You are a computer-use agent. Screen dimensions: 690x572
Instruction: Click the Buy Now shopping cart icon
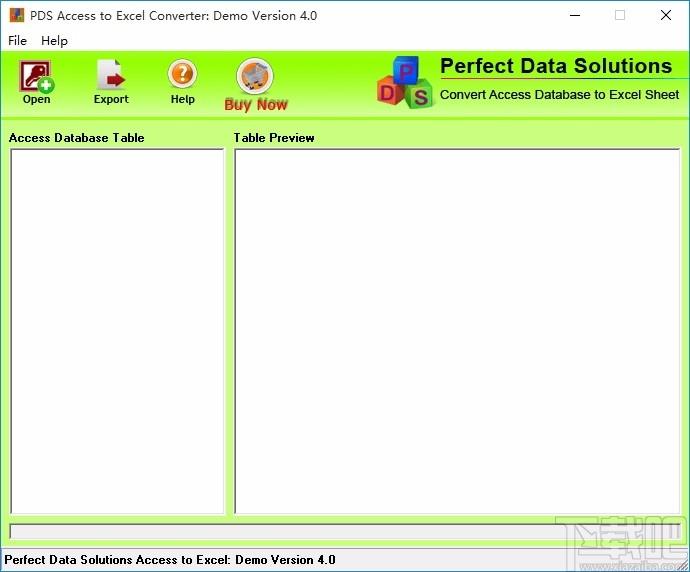click(255, 84)
